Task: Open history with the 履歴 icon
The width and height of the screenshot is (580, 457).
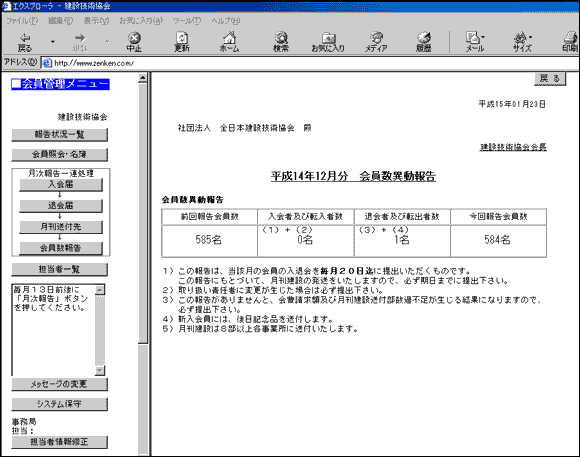Action: point(424,42)
